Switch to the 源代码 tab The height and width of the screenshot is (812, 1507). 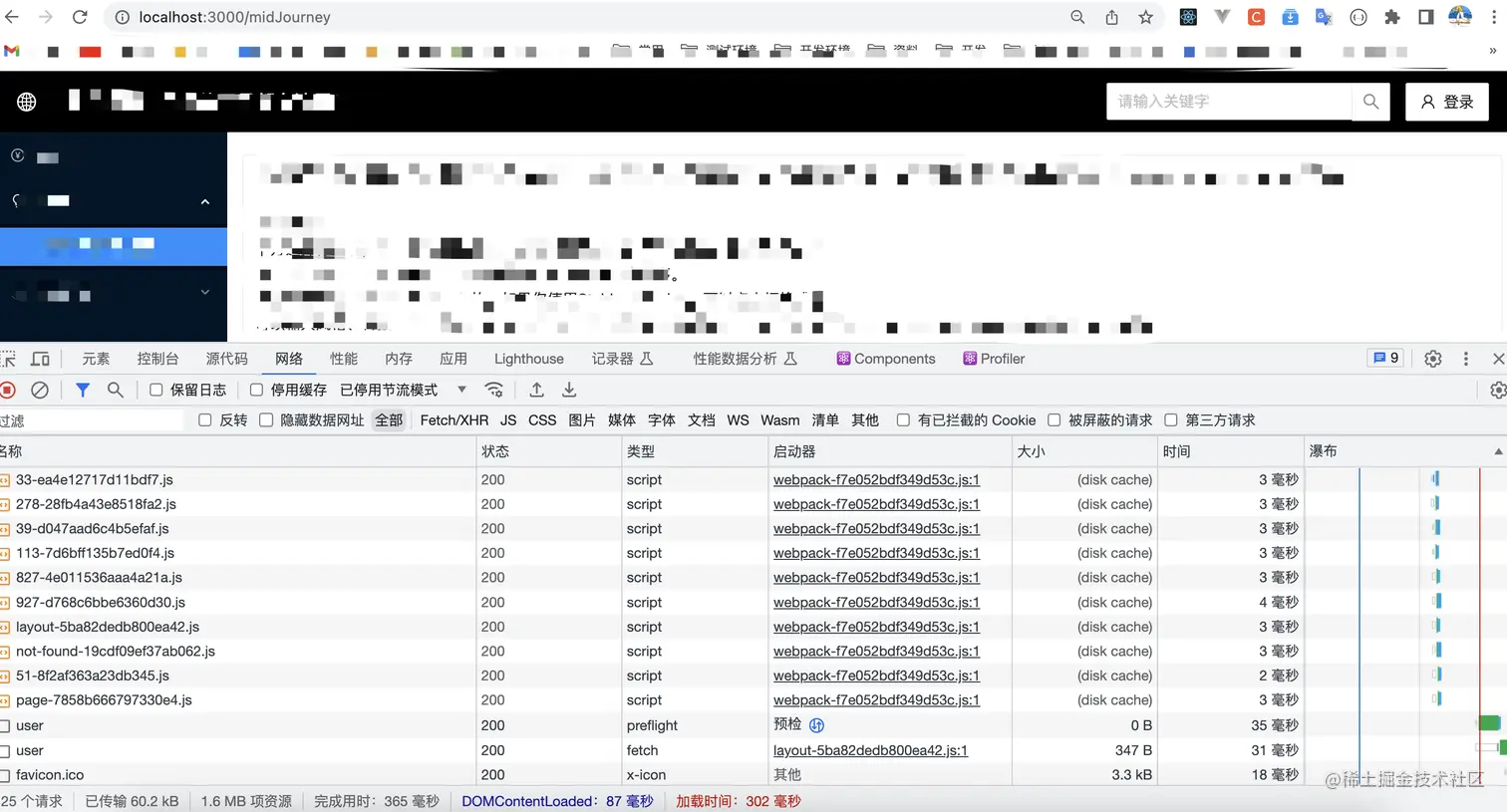pyautogui.click(x=226, y=359)
